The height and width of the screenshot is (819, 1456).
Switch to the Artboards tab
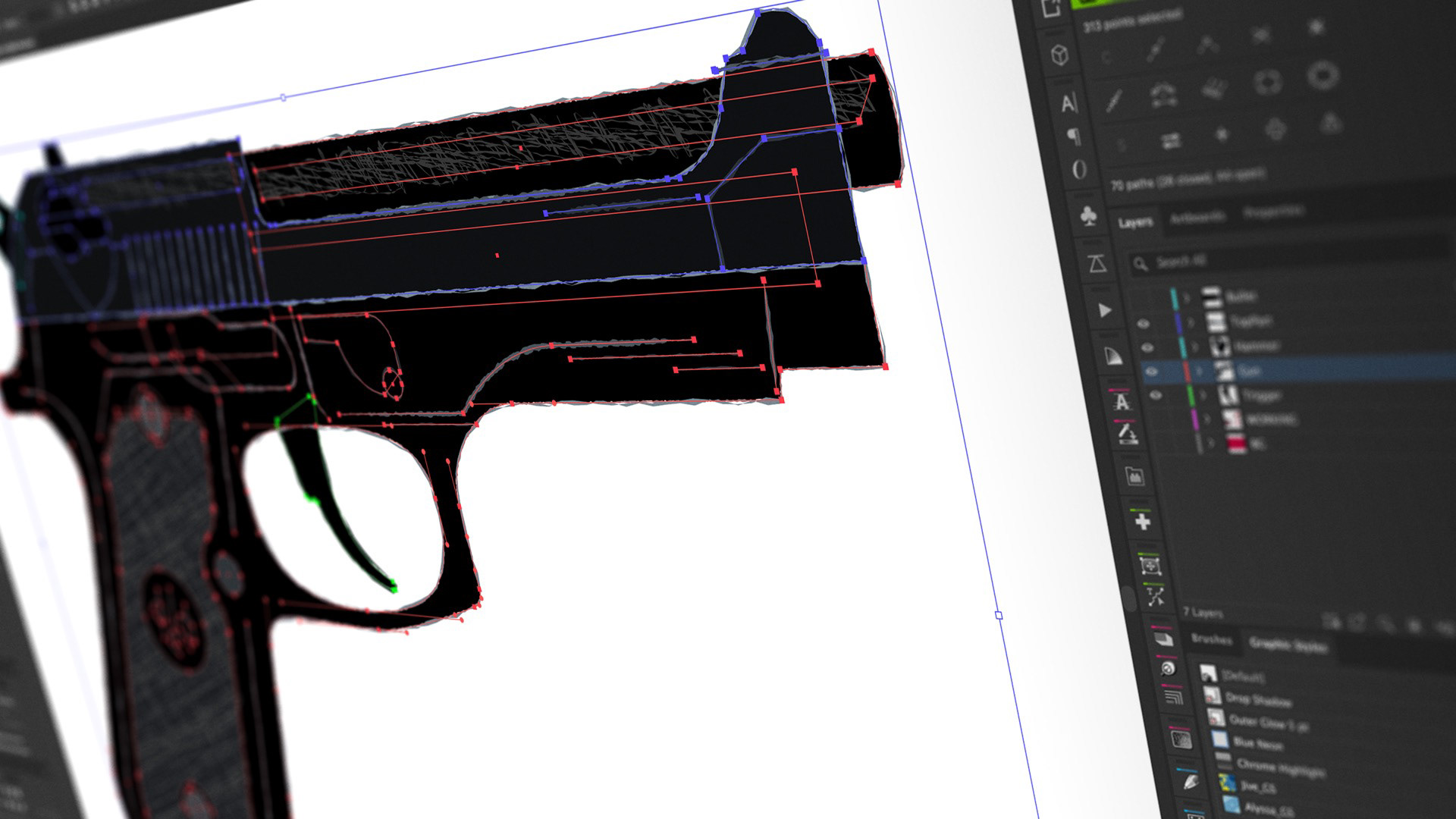tap(1197, 218)
